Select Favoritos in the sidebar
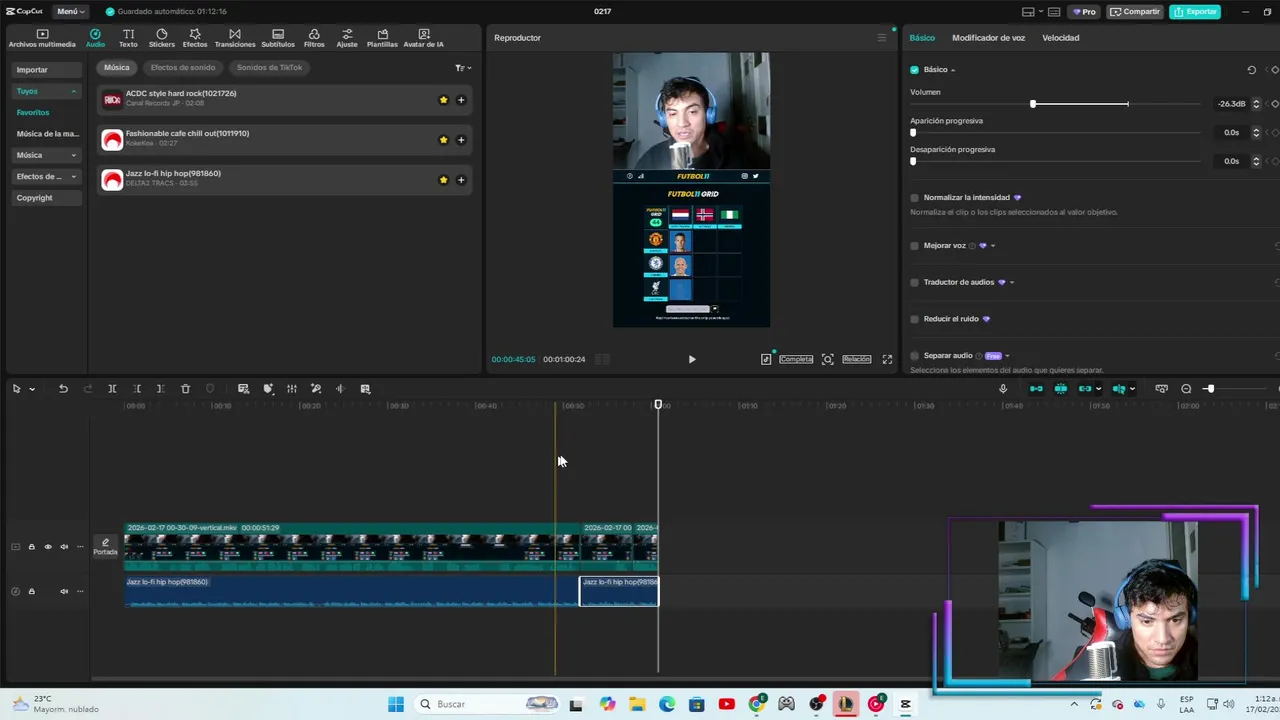 pyautogui.click(x=33, y=112)
